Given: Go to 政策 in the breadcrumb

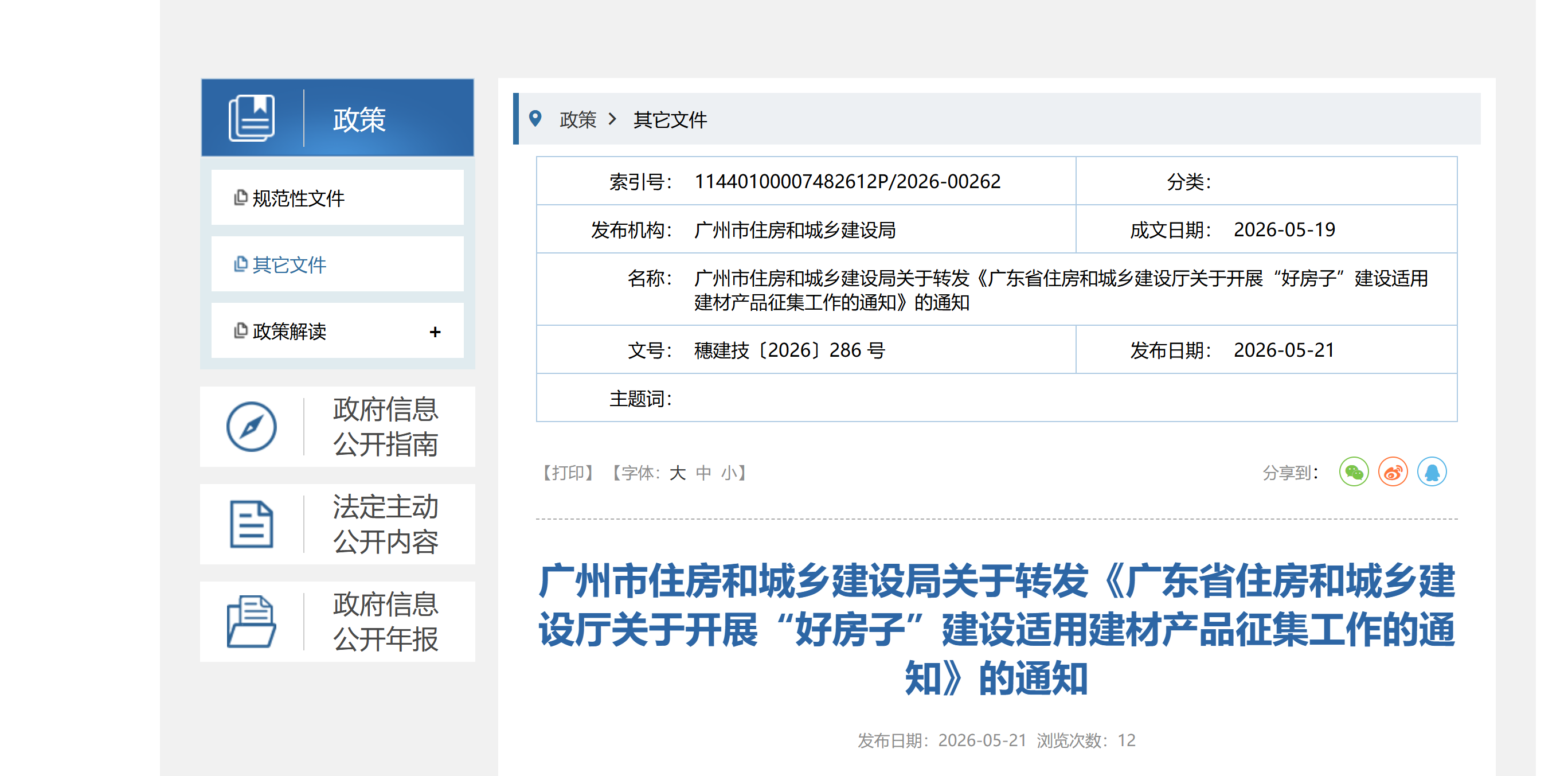Looking at the screenshot, I should point(578,119).
